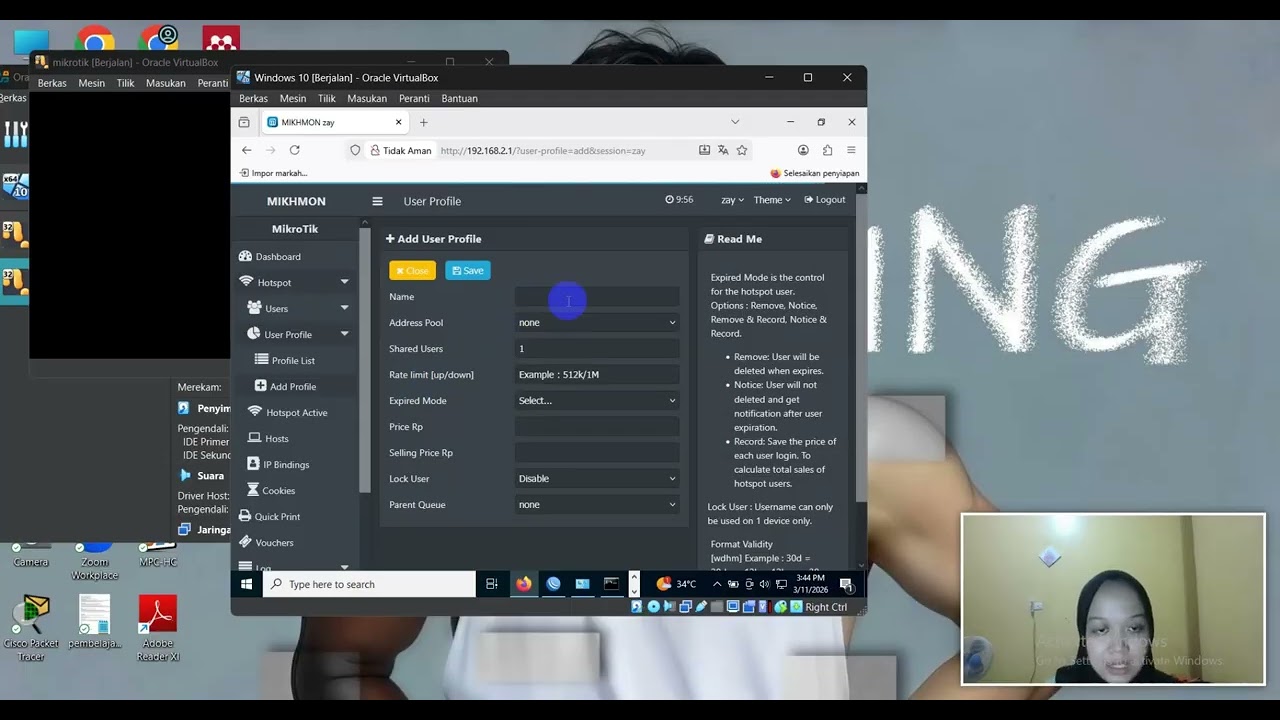This screenshot has width=1280, height=720.
Task: Open Quick Print from the sidebar
Action: pos(270,517)
